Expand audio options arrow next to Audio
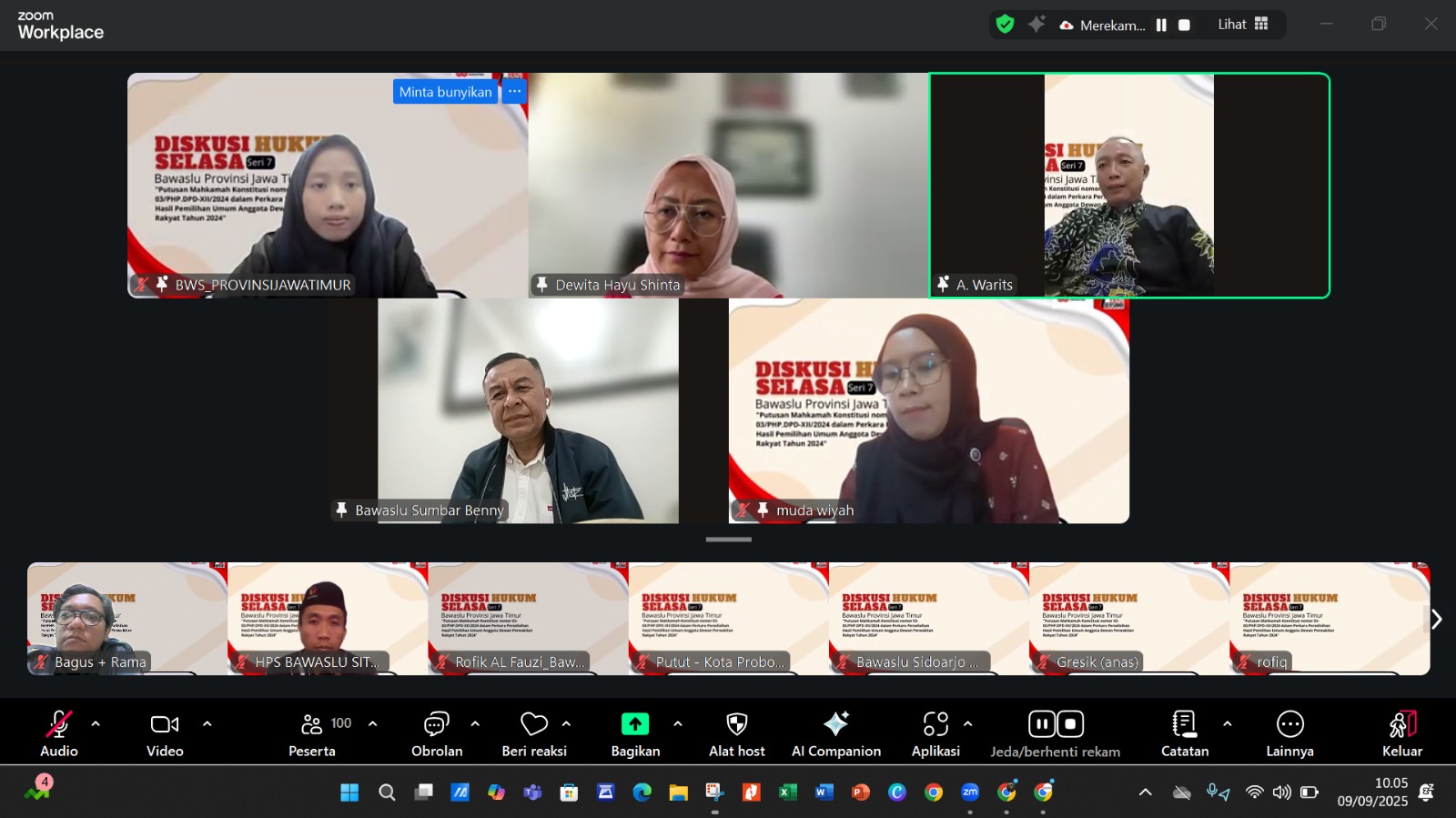Image resolution: width=1456 pixels, height=818 pixels. (96, 724)
